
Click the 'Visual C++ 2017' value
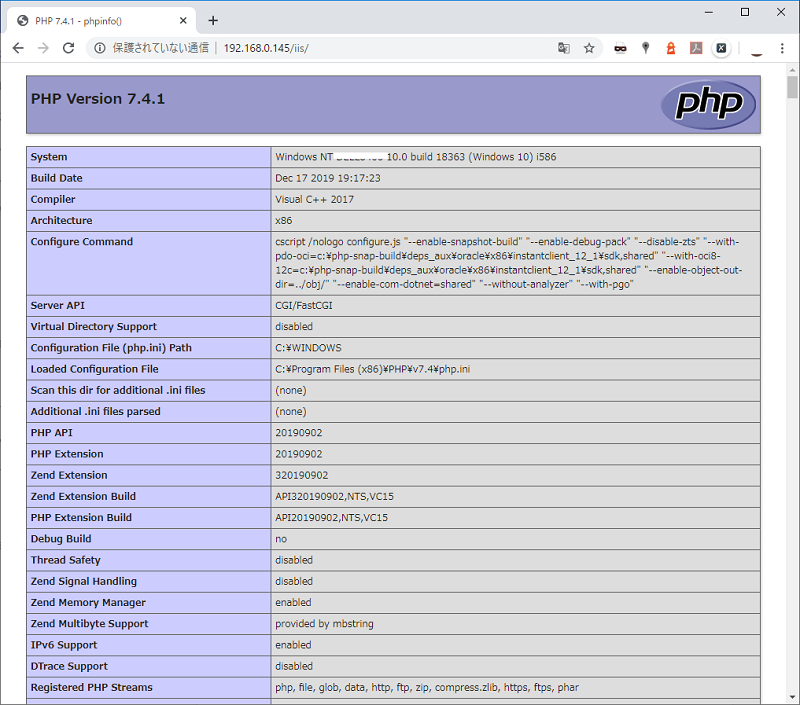point(314,199)
